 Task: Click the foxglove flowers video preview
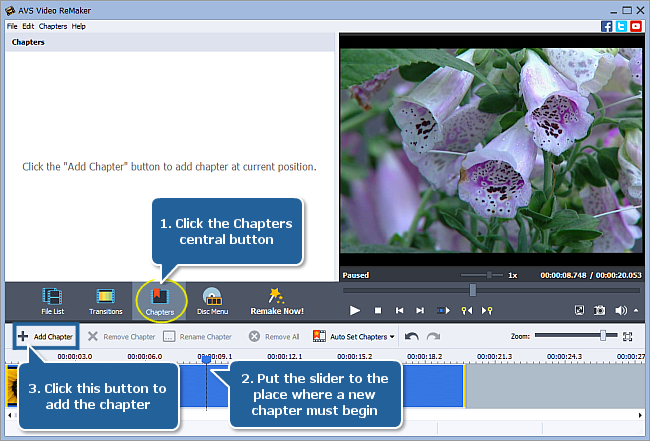click(x=491, y=150)
